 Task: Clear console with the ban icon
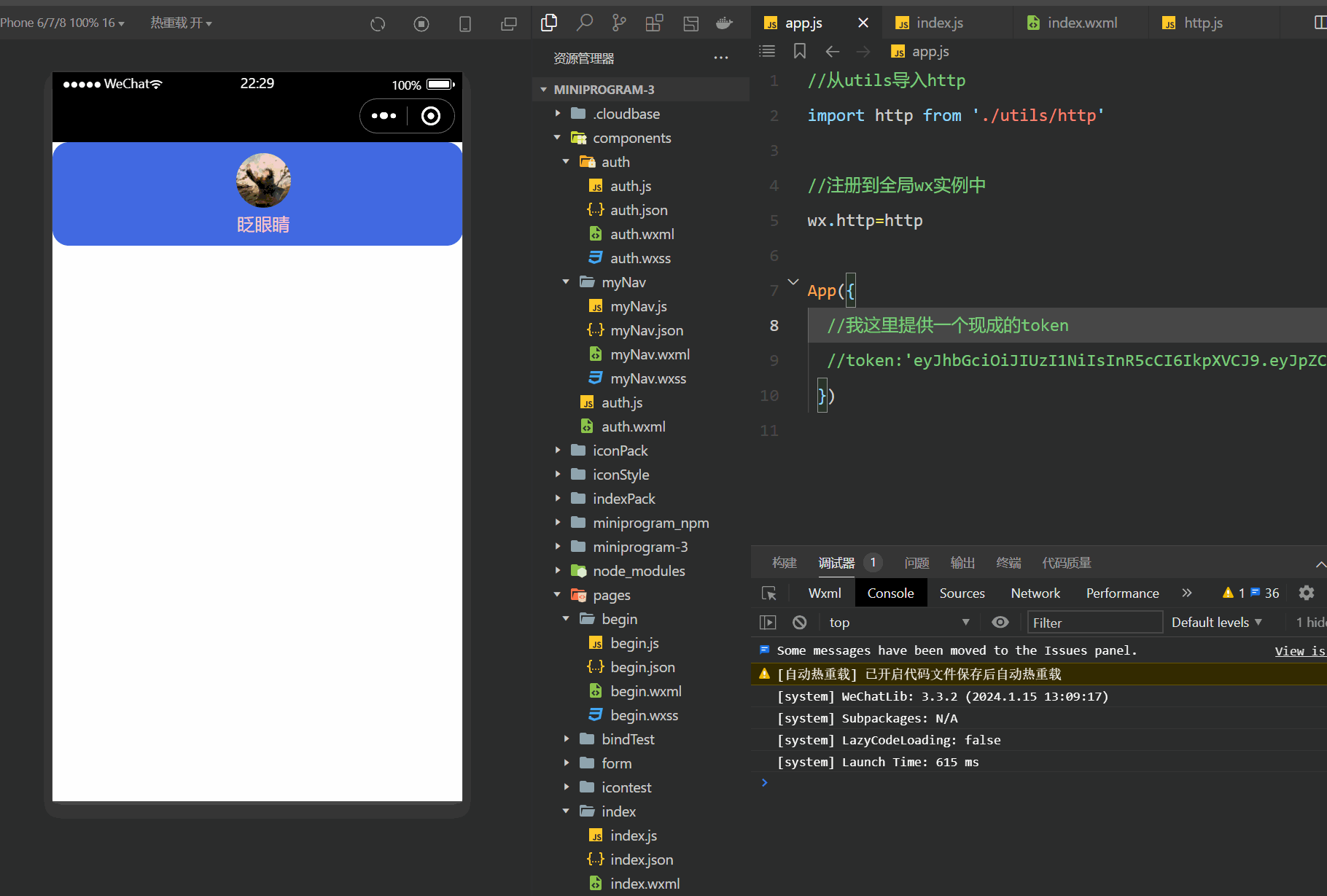click(x=800, y=623)
